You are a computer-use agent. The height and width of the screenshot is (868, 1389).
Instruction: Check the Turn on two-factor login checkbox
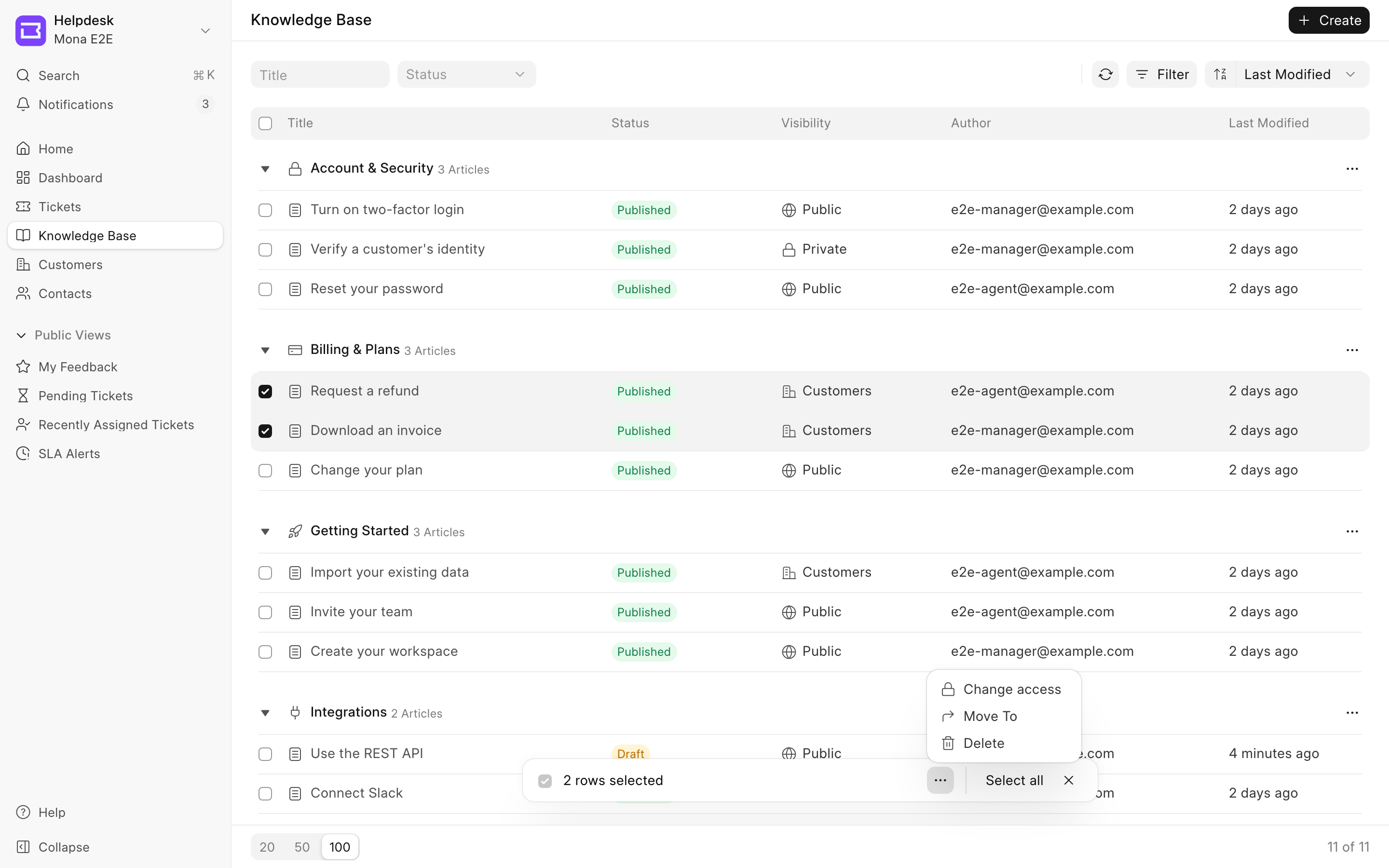coord(265,210)
